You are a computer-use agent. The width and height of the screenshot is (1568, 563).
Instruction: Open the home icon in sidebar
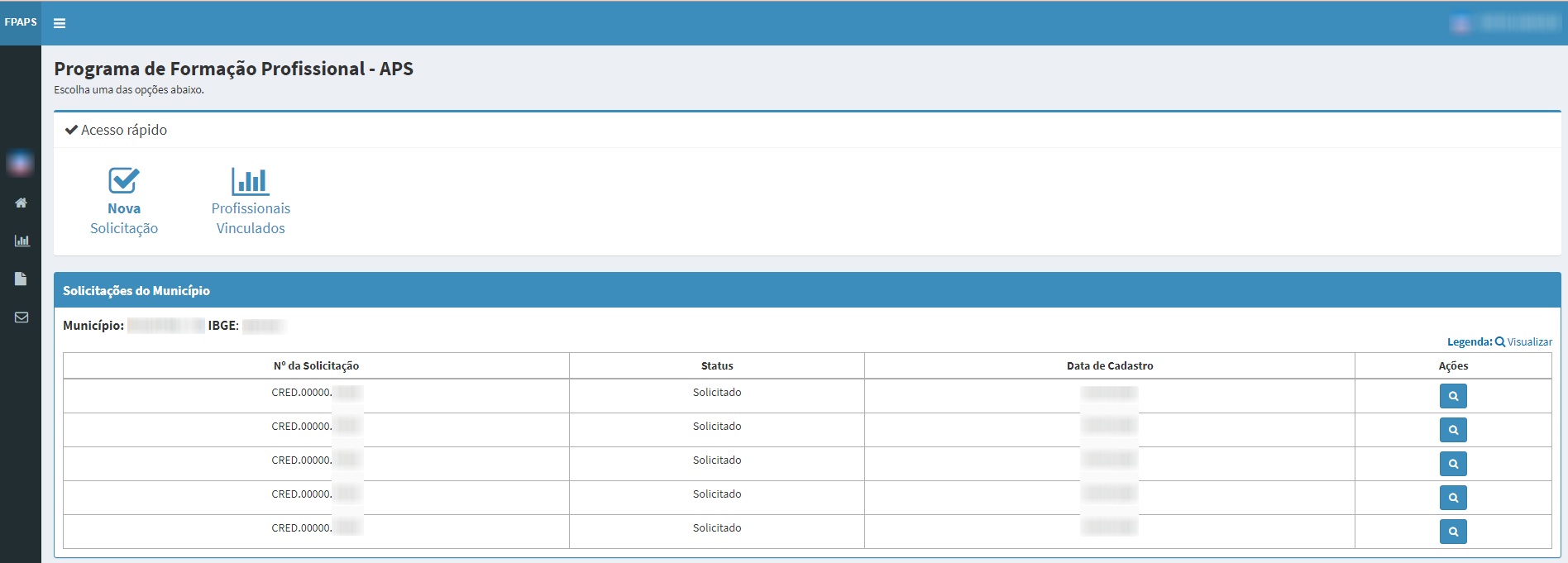(21, 203)
